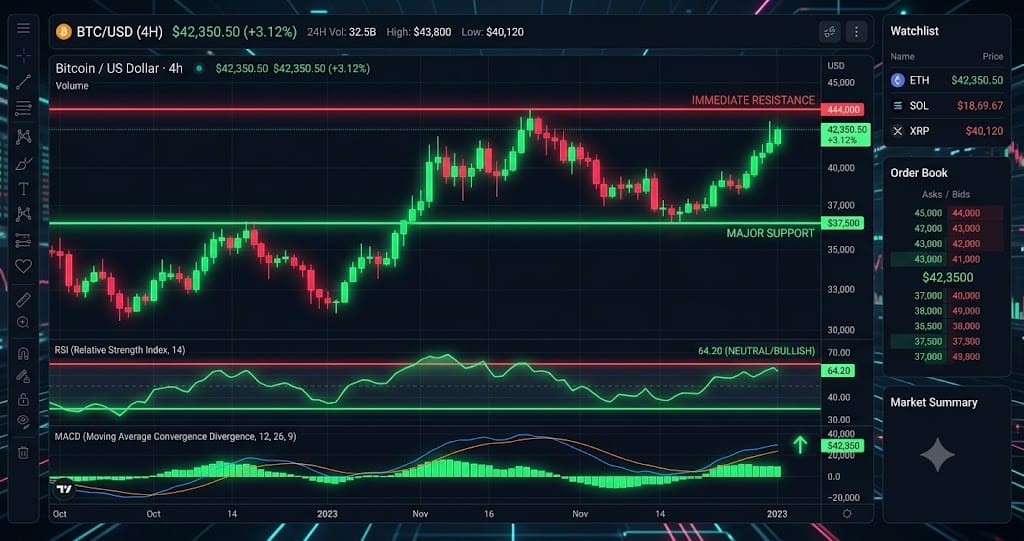
Task: Select the trend line drawing tool
Action: [24, 82]
